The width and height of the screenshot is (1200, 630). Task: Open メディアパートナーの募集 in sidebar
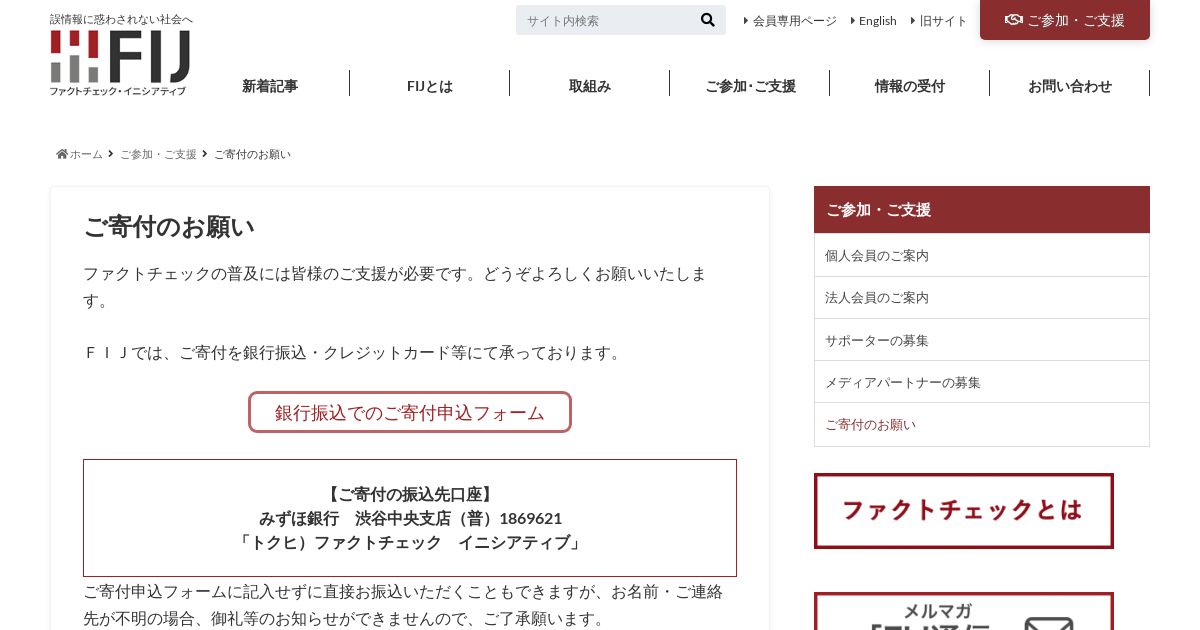point(982,382)
